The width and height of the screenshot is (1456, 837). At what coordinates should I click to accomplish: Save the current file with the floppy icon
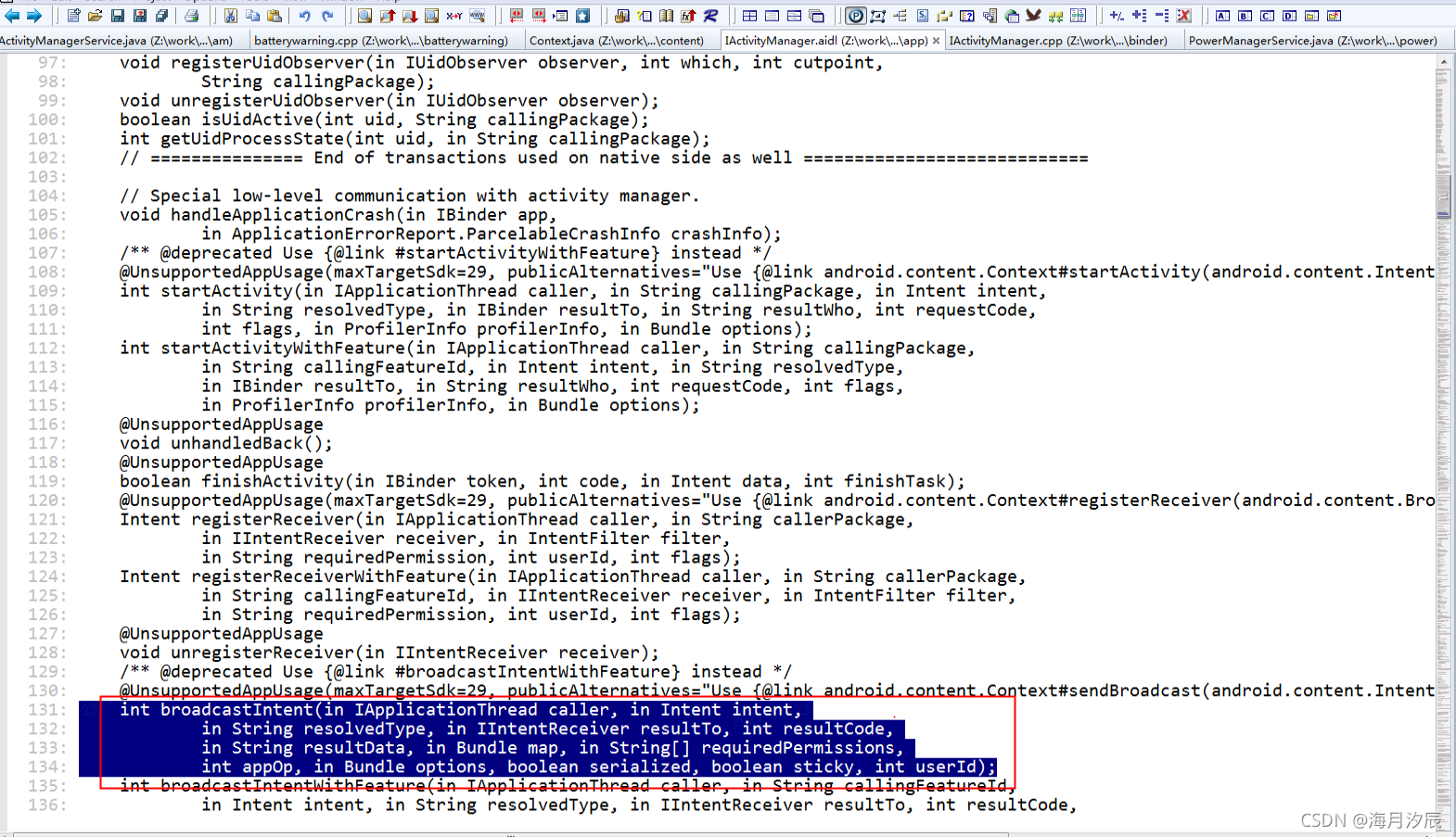(118, 16)
